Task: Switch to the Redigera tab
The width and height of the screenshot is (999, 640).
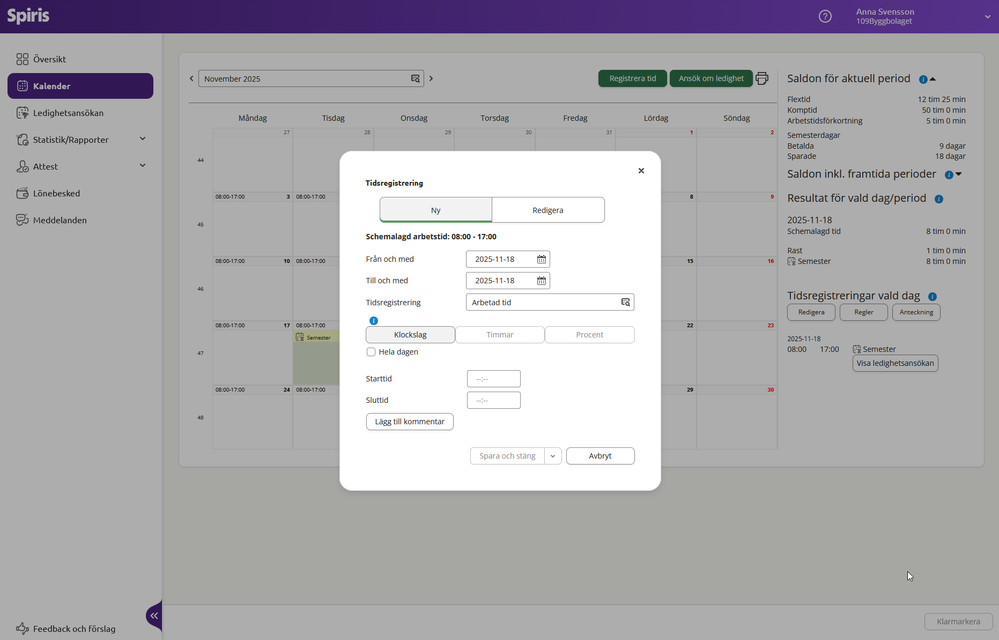Action: (548, 210)
